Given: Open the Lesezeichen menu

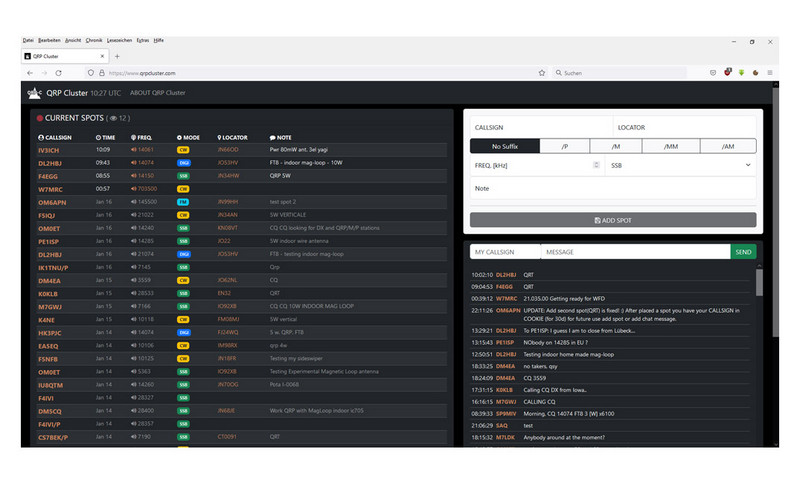Looking at the screenshot, I should click(x=119, y=40).
